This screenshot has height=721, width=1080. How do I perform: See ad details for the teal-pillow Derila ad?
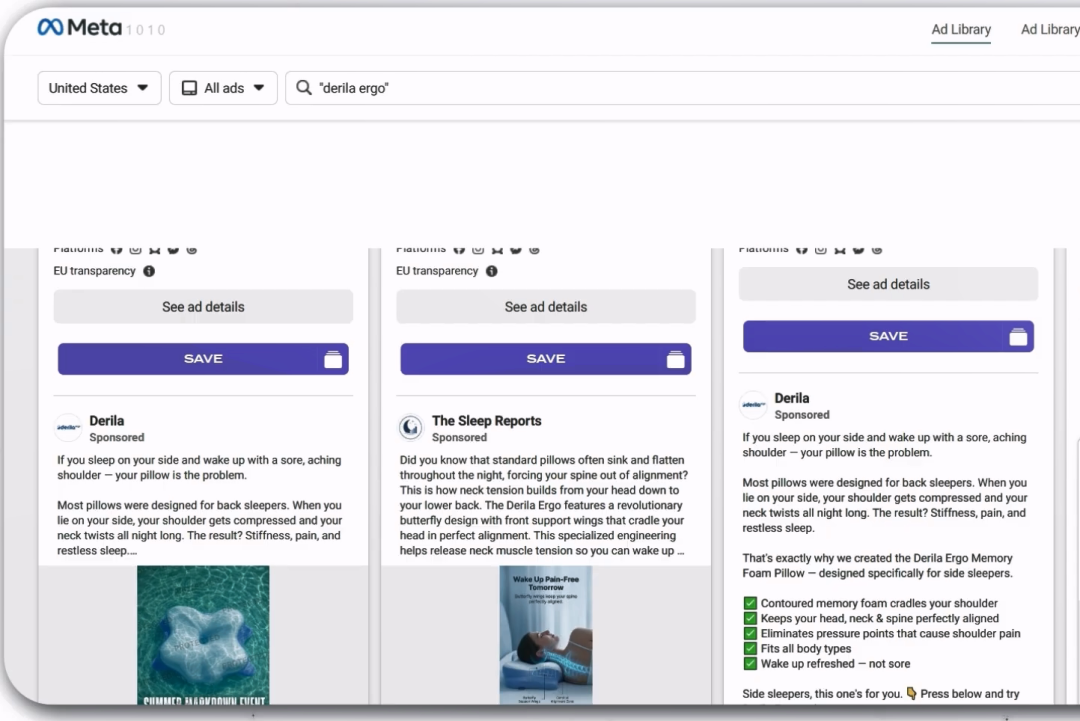click(203, 306)
